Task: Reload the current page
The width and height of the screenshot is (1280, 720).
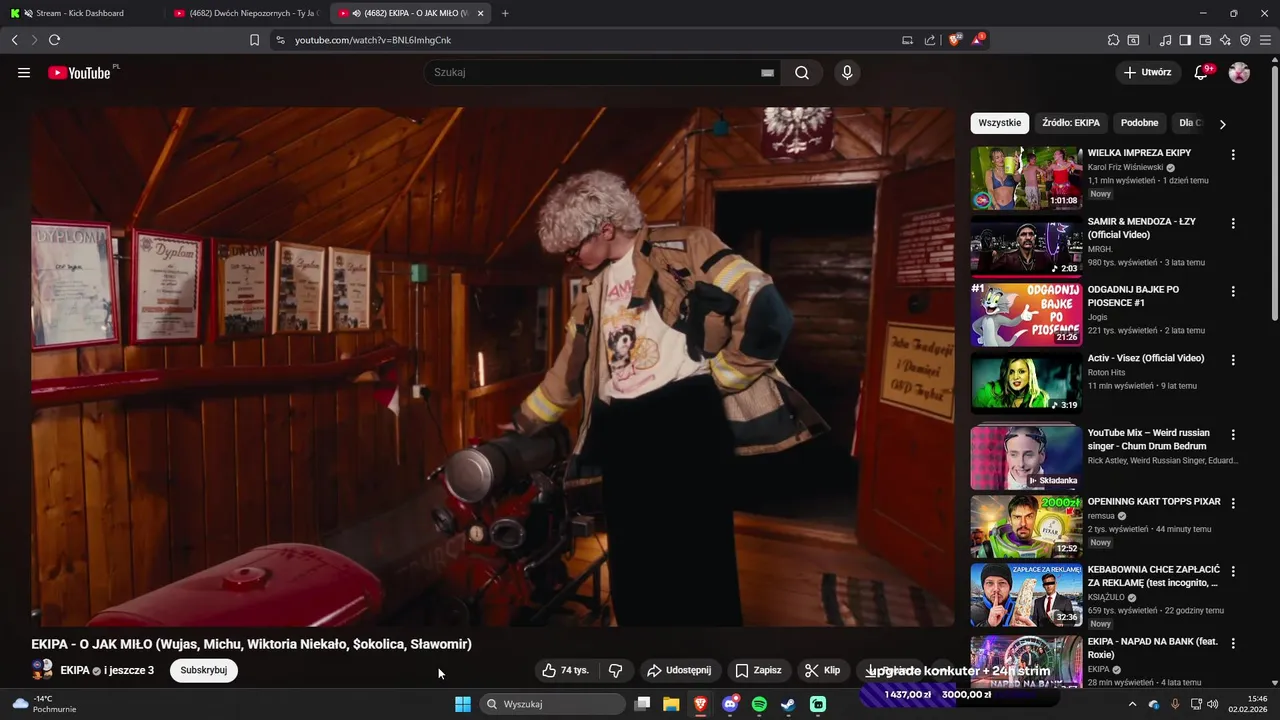Action: point(54,40)
